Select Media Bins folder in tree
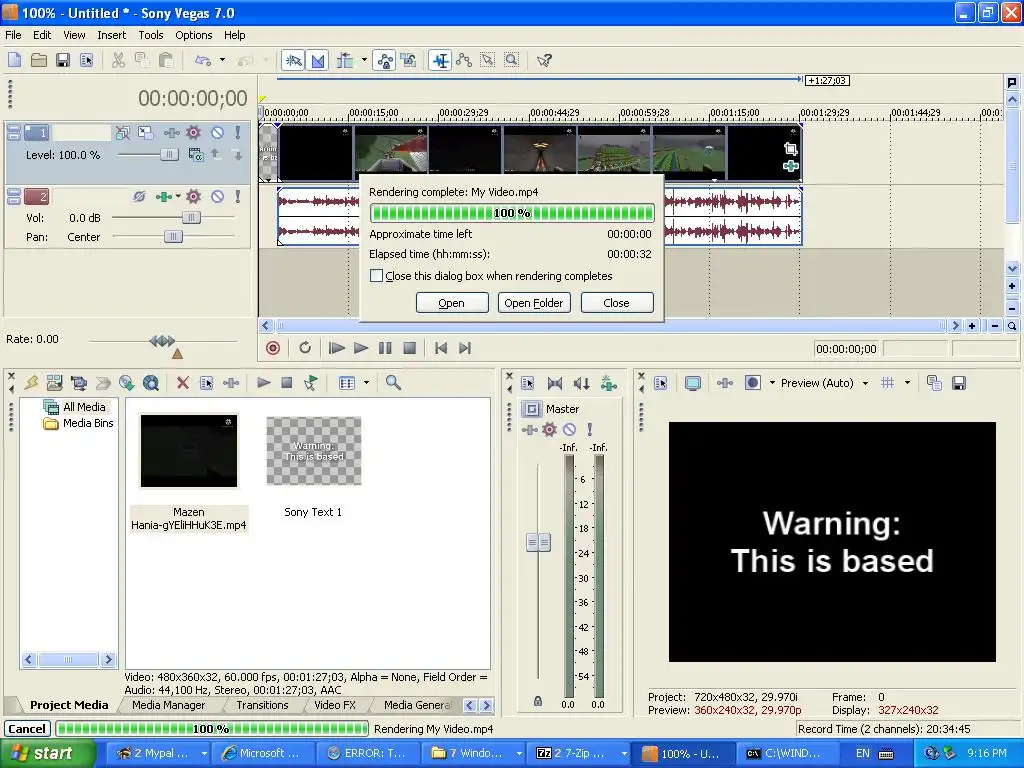Viewport: 1024px width, 768px height. (x=79, y=423)
